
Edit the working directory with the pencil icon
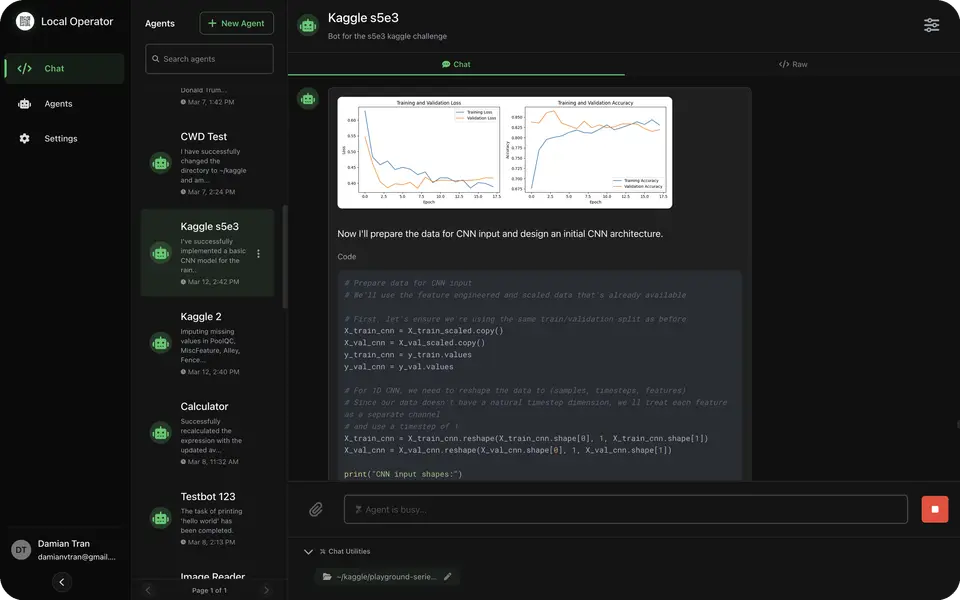point(448,577)
